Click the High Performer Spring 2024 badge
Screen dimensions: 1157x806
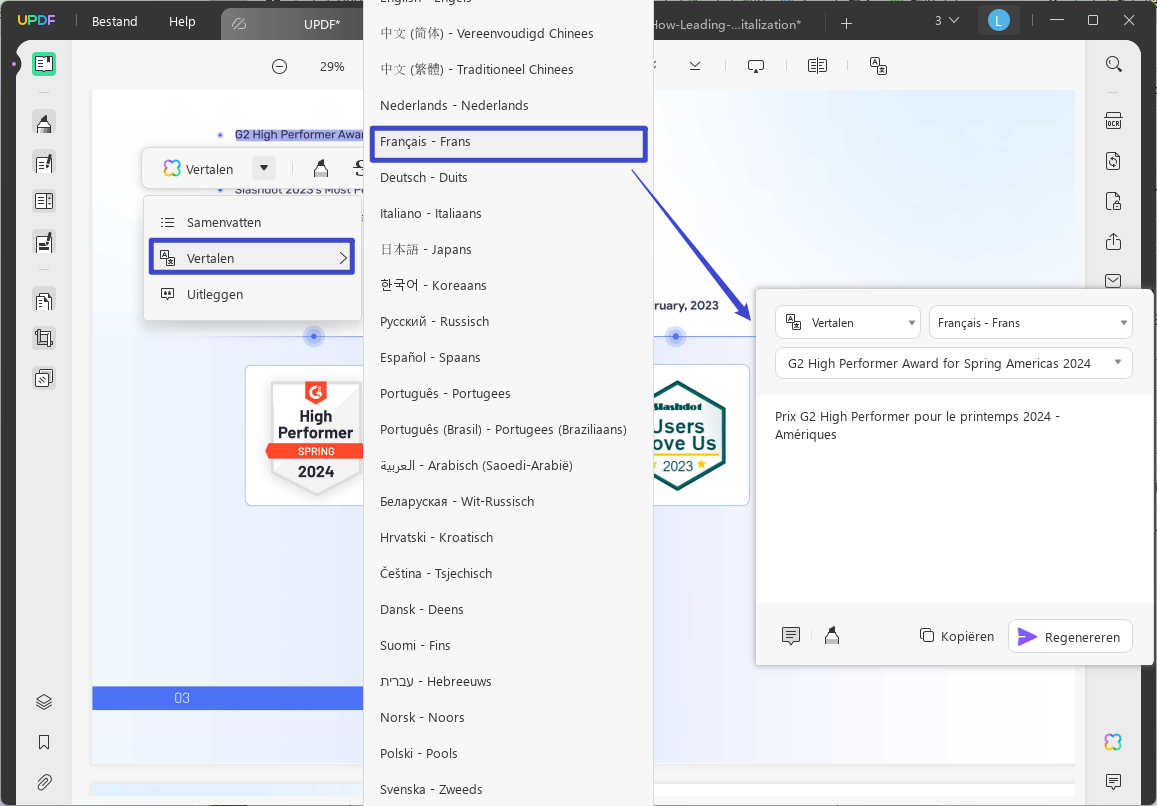(314, 438)
